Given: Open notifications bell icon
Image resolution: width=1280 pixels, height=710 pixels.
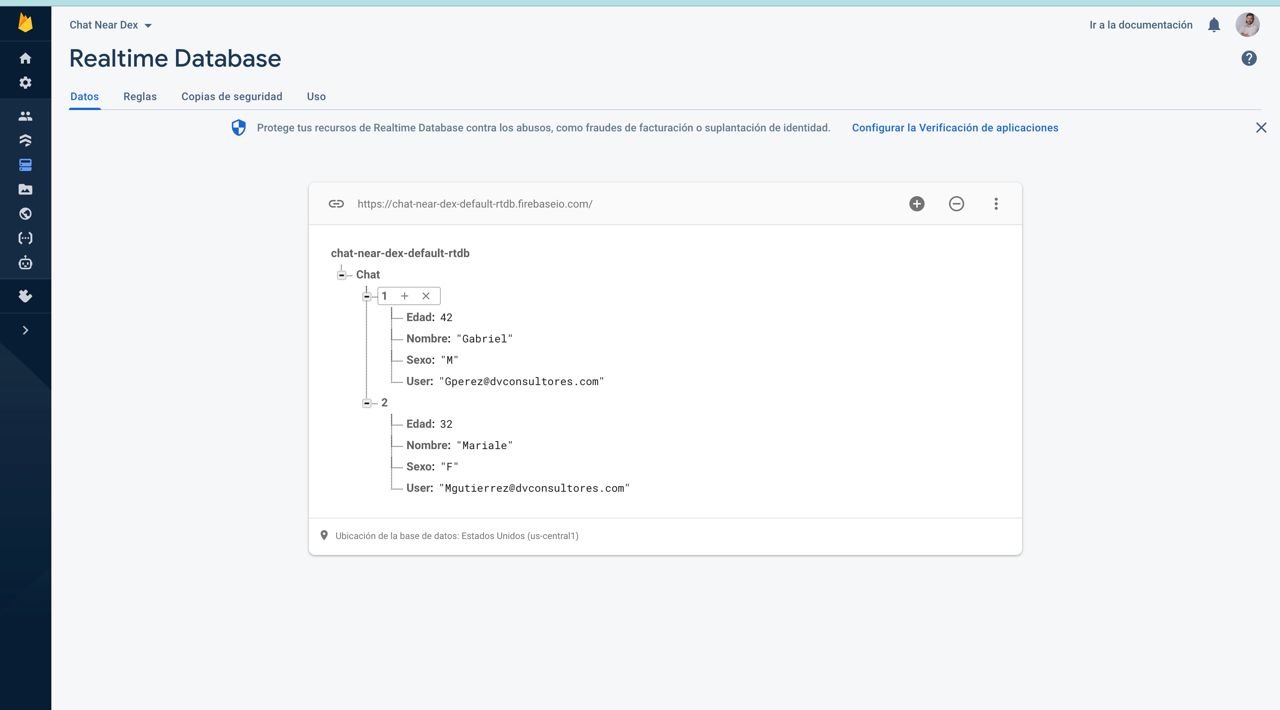Looking at the screenshot, I should [1214, 25].
